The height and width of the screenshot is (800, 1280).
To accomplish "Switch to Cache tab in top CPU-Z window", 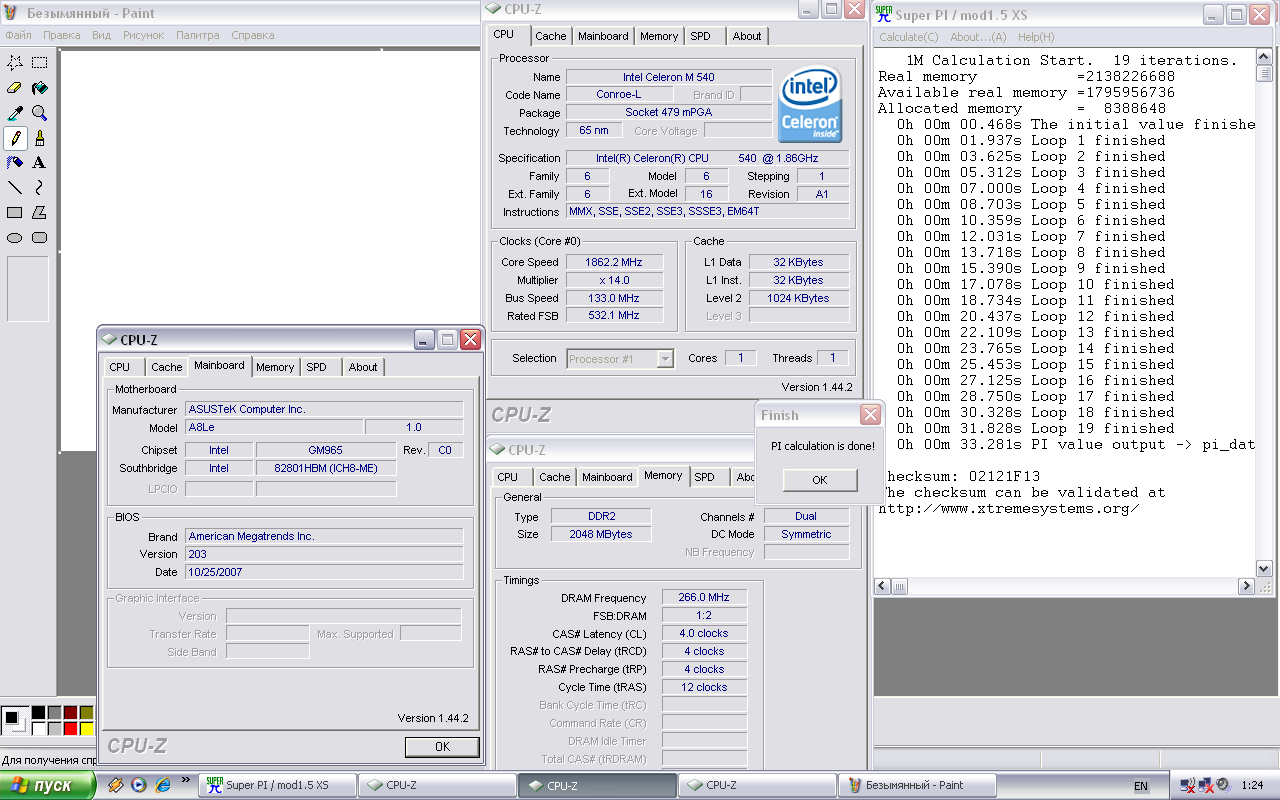I will click(x=550, y=36).
